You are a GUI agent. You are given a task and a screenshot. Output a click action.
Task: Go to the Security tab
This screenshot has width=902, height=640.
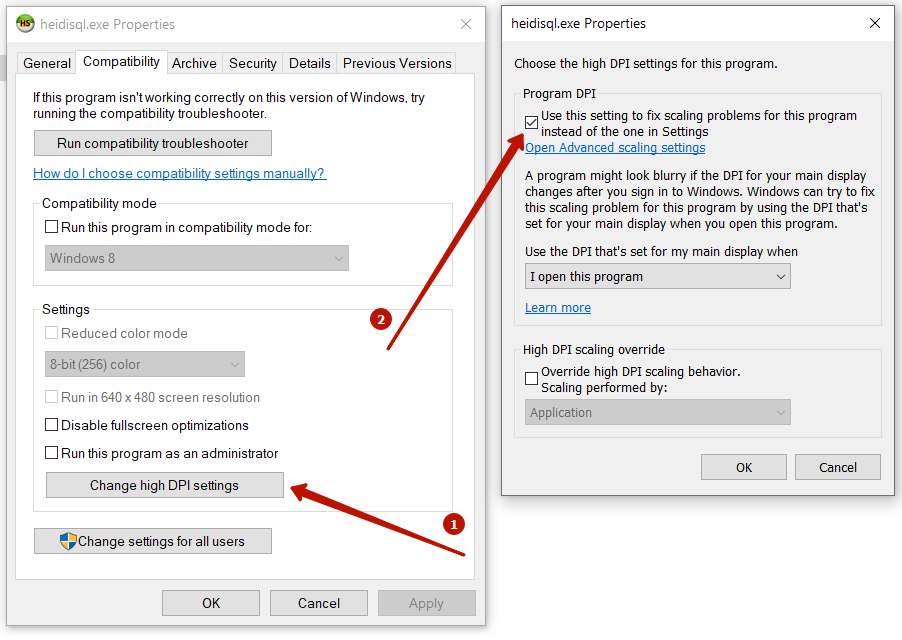click(x=253, y=63)
